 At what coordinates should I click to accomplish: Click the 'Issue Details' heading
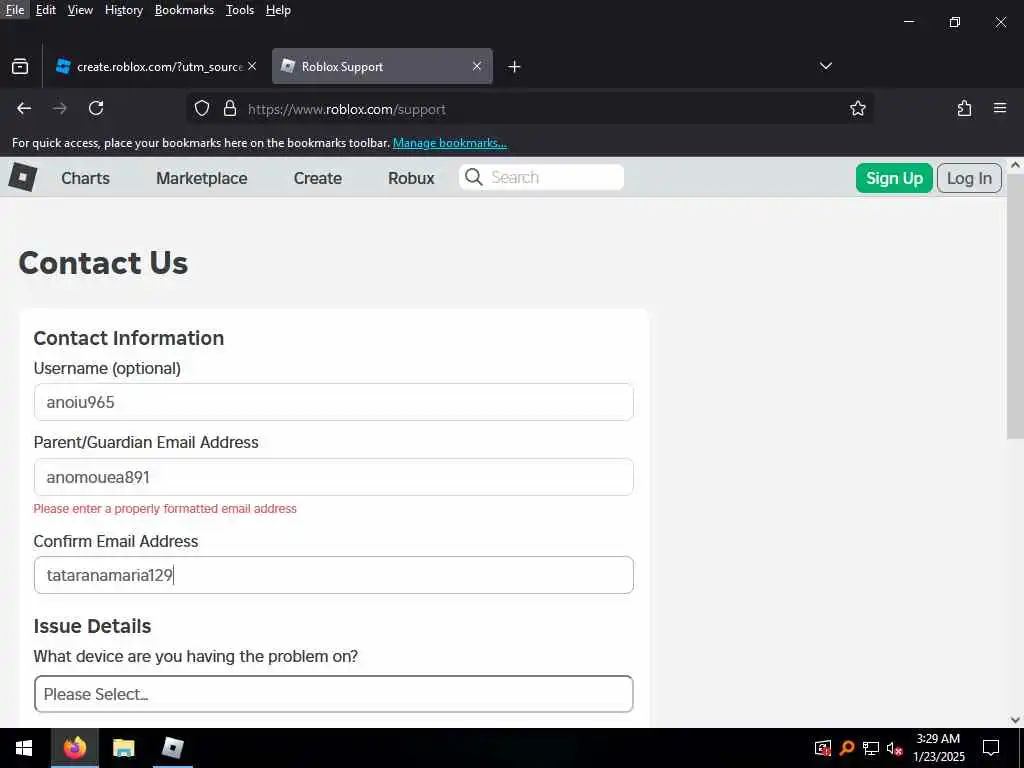point(92,626)
